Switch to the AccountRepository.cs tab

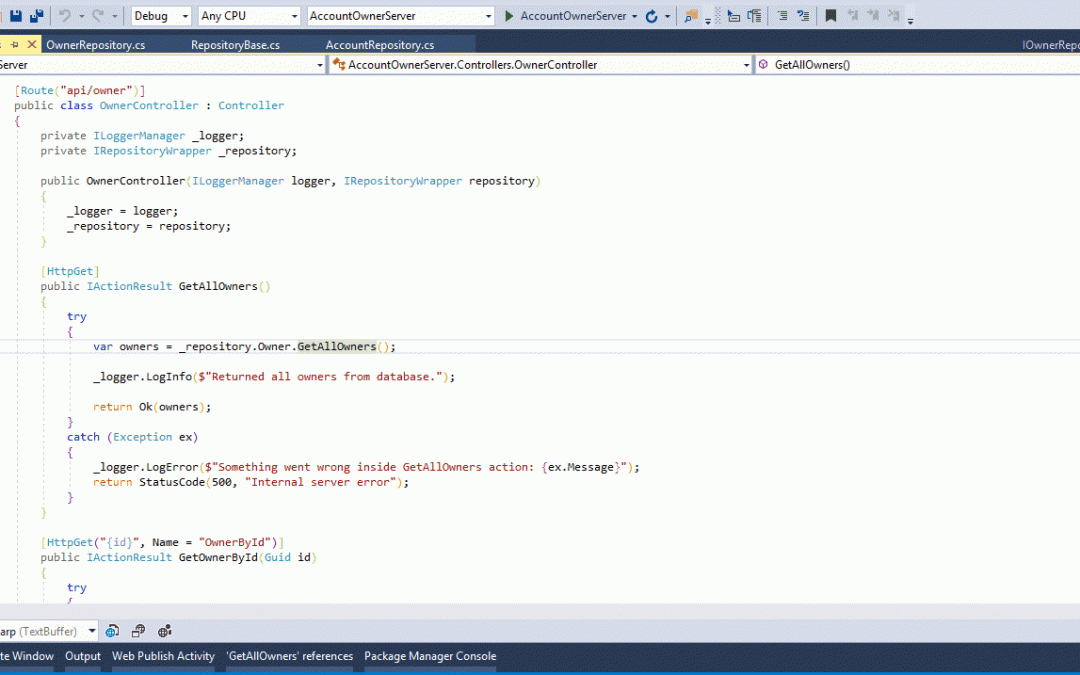pos(380,45)
